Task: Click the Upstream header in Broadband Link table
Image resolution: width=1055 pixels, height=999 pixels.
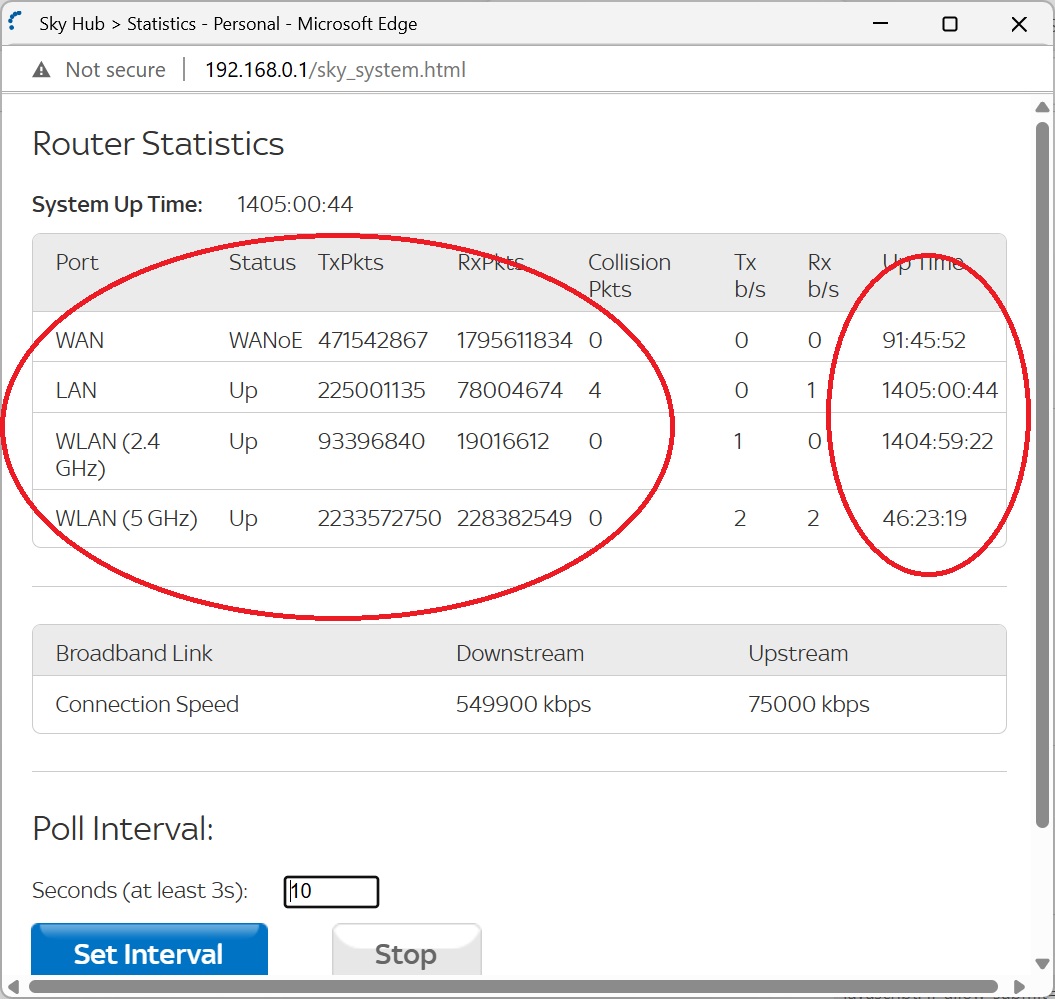Action: pos(798,652)
